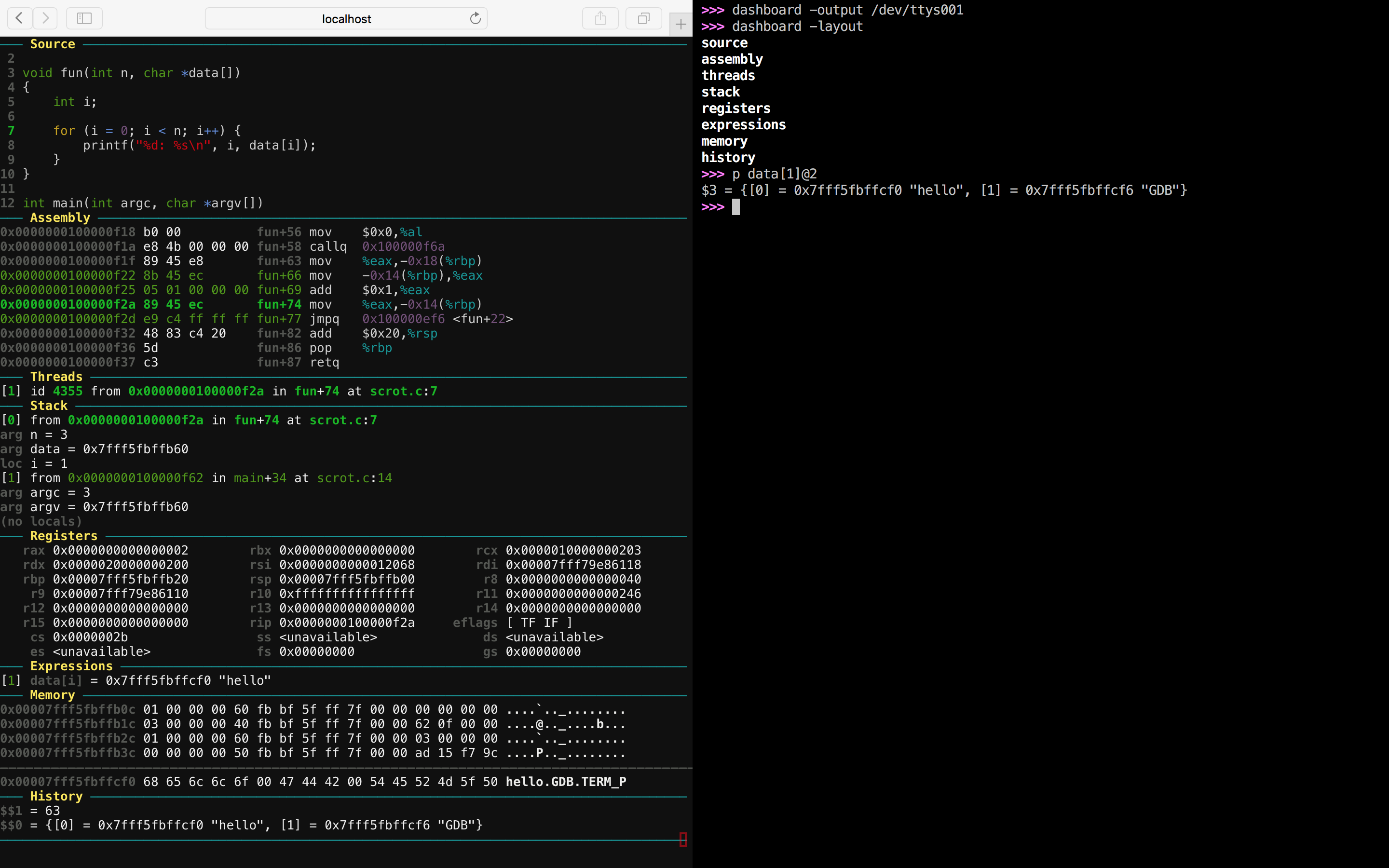The image size is (1389, 868).
Task: Click the Assembly section header
Action: (x=60, y=217)
